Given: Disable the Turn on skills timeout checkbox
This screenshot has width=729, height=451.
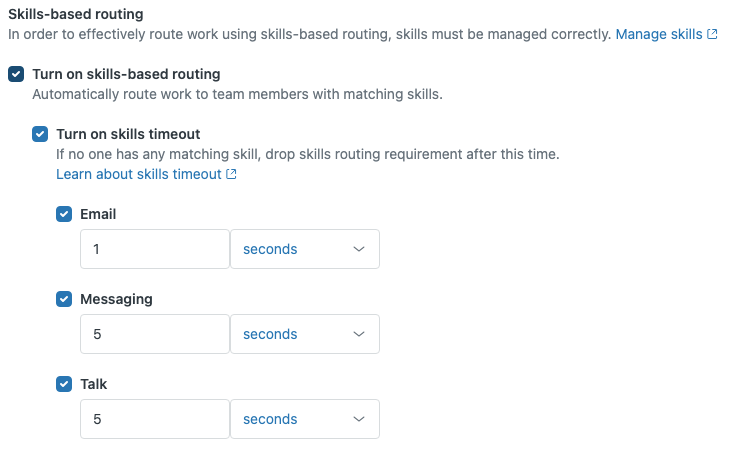Looking at the screenshot, I should [40, 134].
